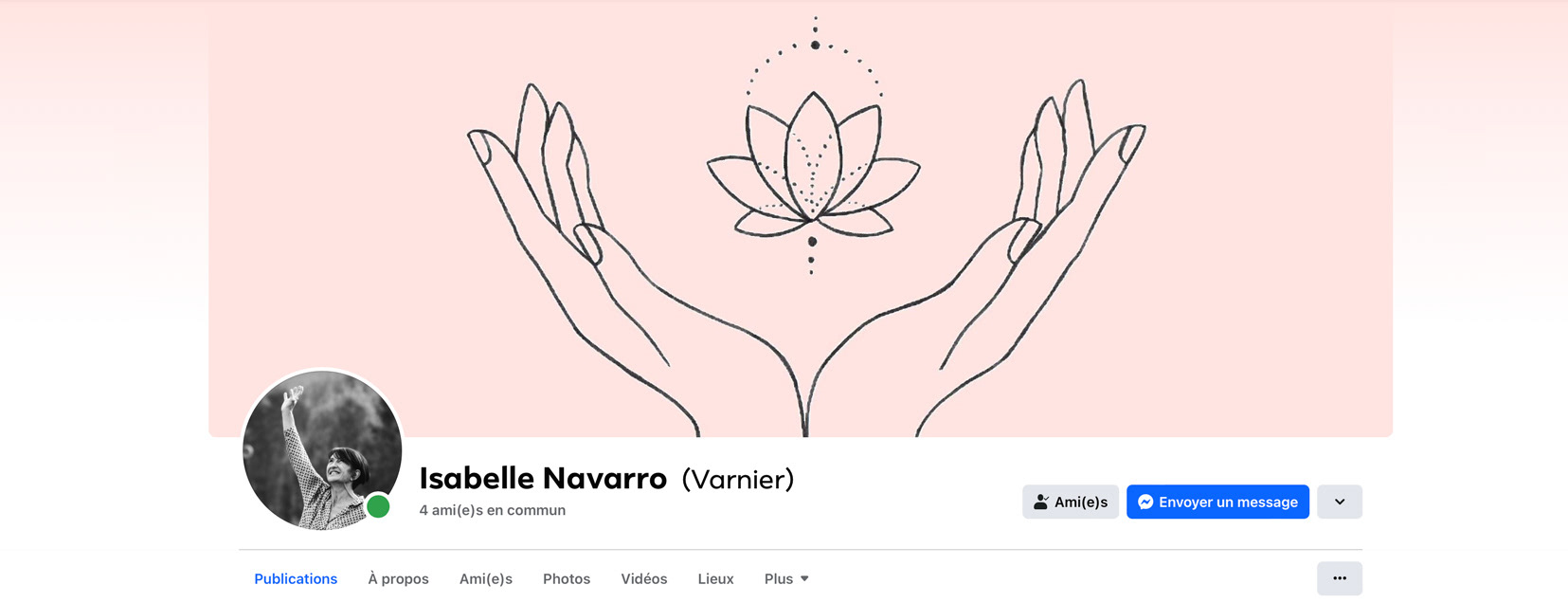This screenshot has width=1568, height=603.
Task: Open the circular profile picture
Action: pos(322,449)
